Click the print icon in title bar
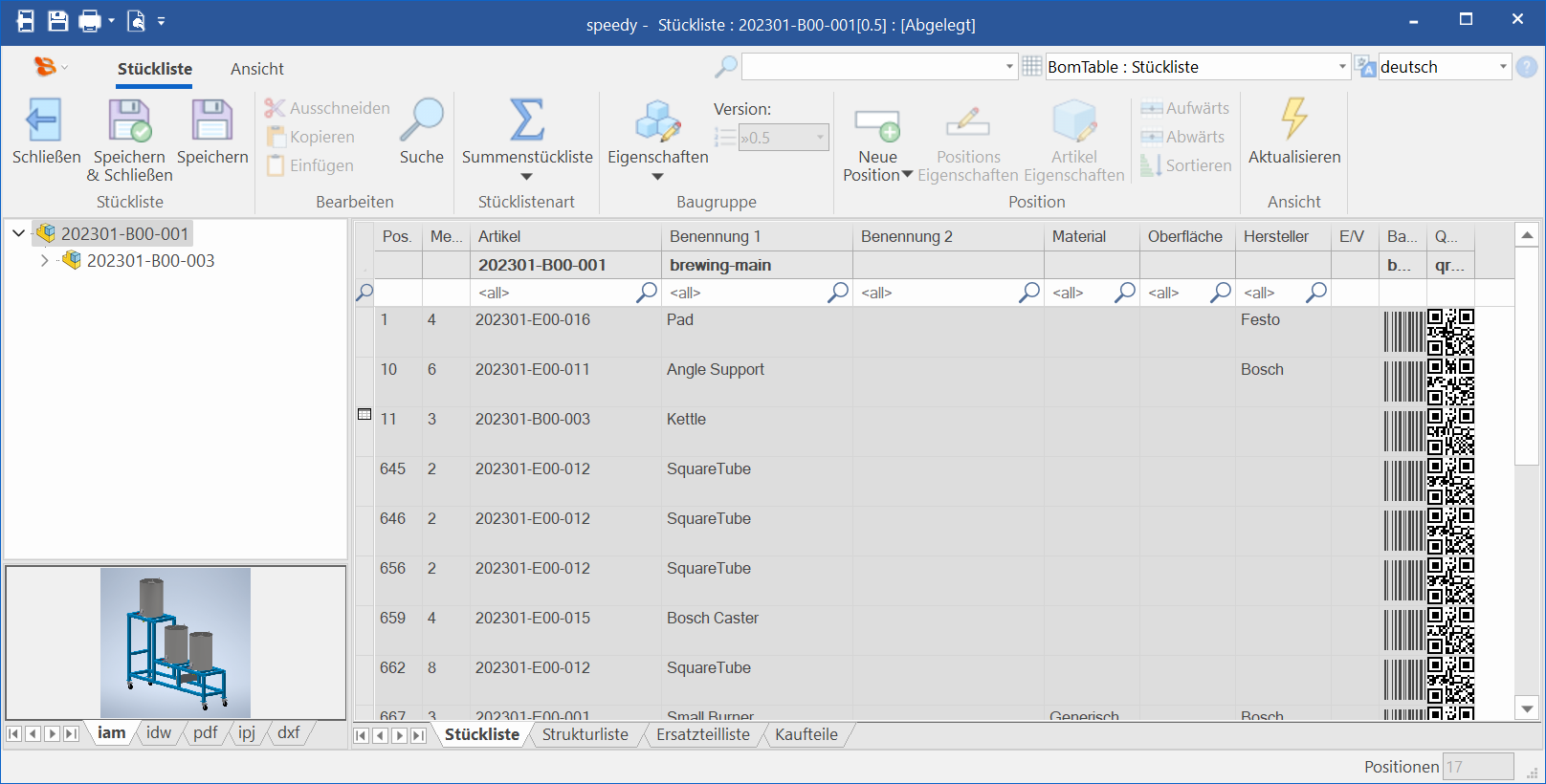1546x784 pixels. [89, 21]
